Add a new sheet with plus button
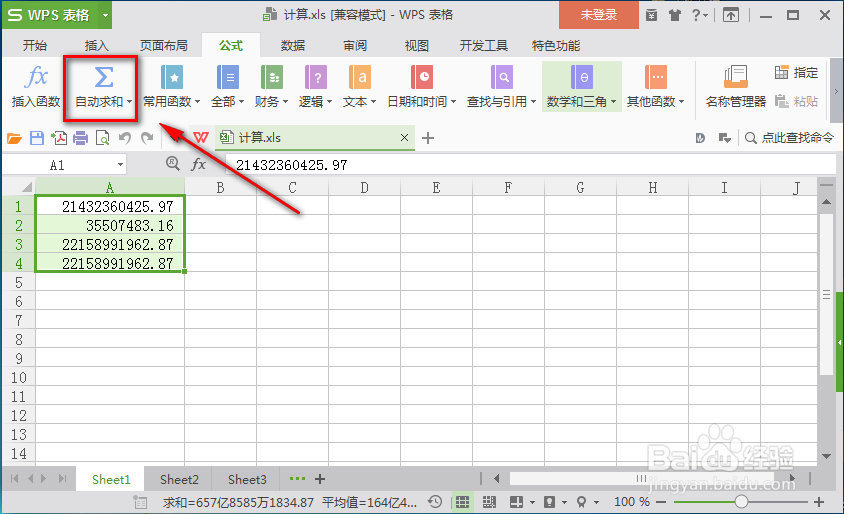The image size is (844, 514). pos(320,479)
